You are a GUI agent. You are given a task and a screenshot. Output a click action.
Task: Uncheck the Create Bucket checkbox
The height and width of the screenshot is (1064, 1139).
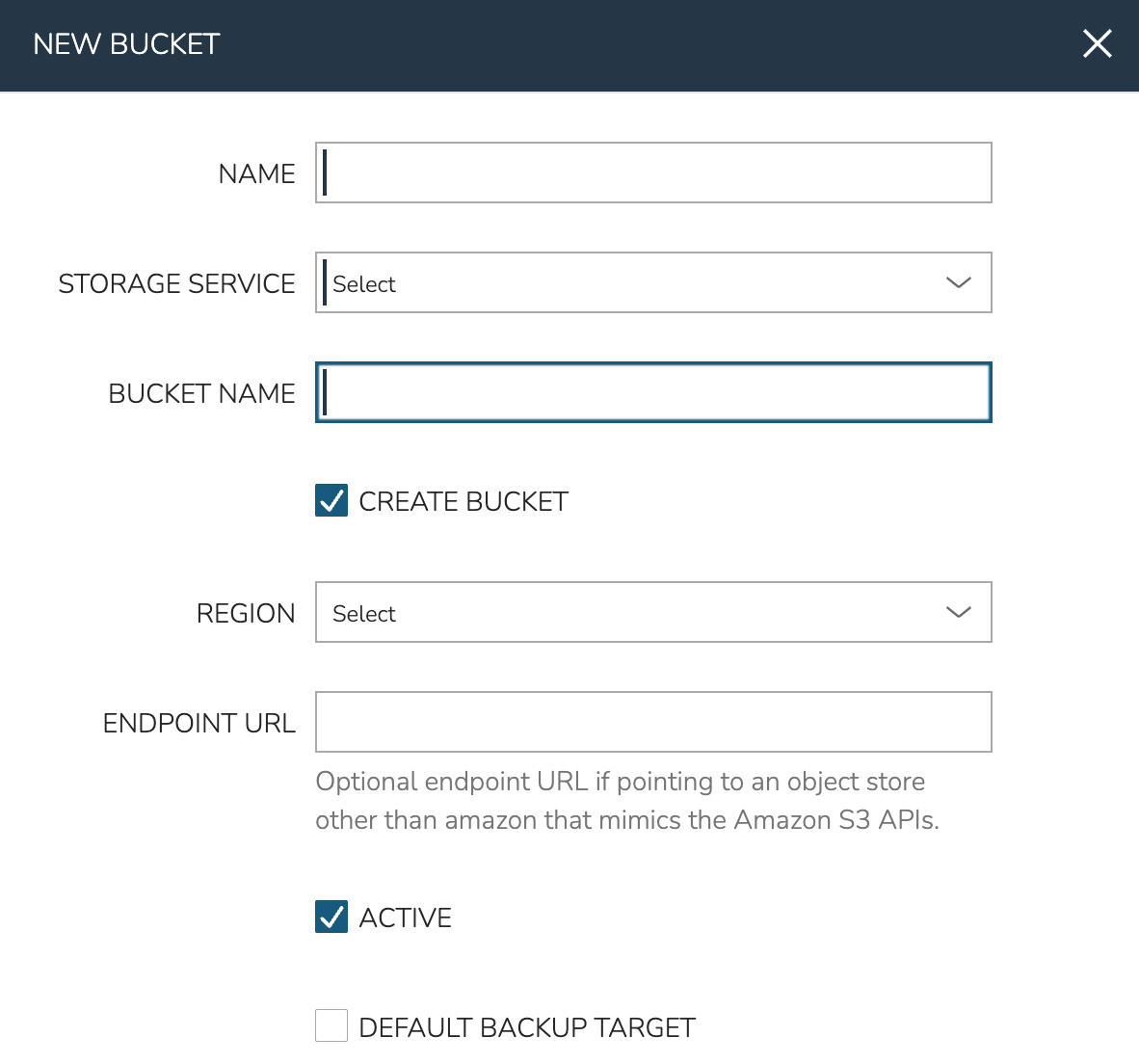pos(331,501)
